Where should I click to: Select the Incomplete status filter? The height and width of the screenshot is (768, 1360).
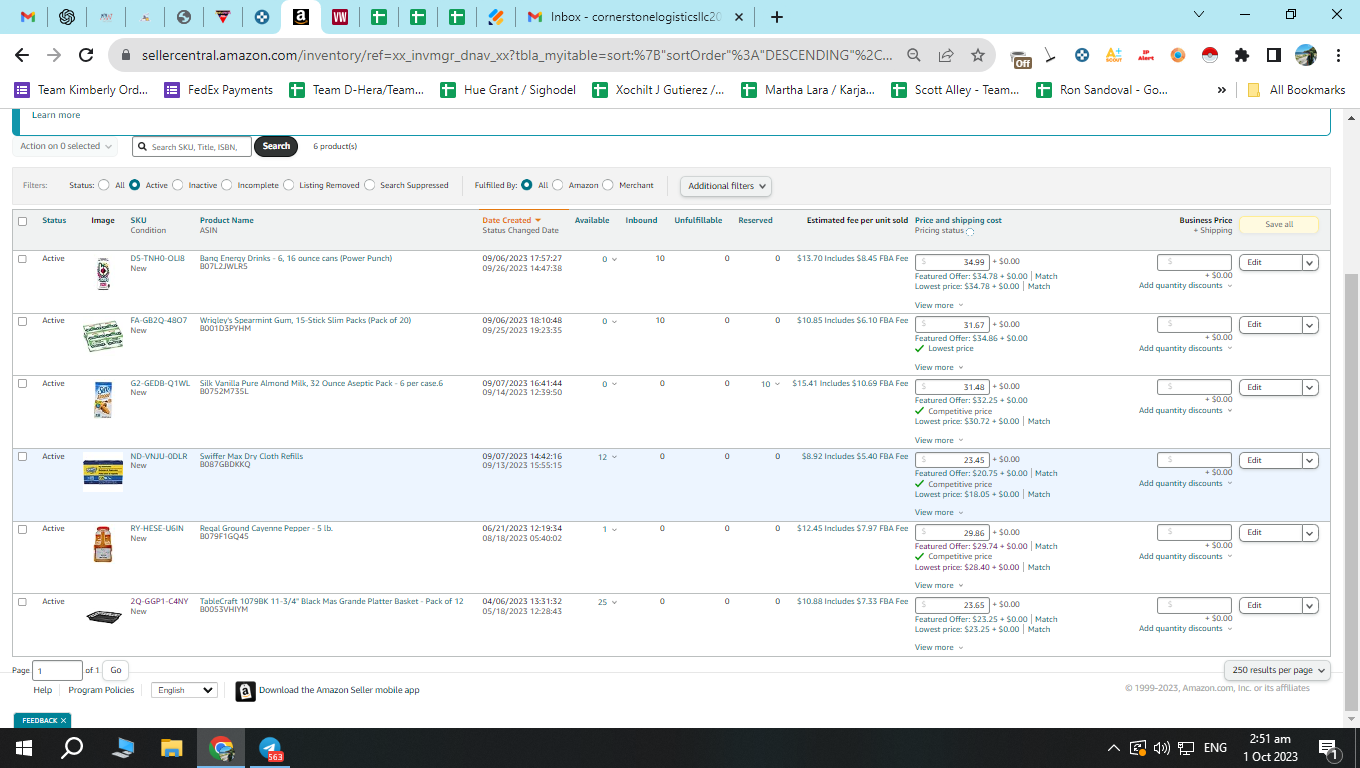coord(227,185)
